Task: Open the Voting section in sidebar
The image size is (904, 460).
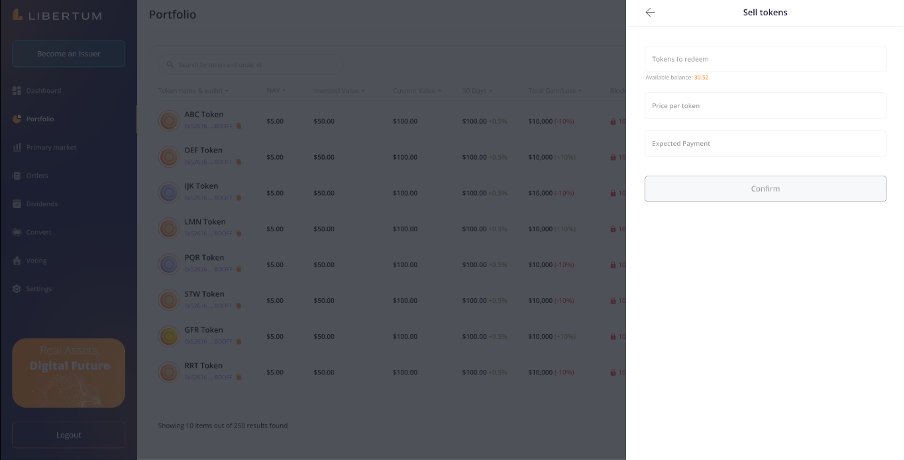Action: pyautogui.click(x=36, y=260)
